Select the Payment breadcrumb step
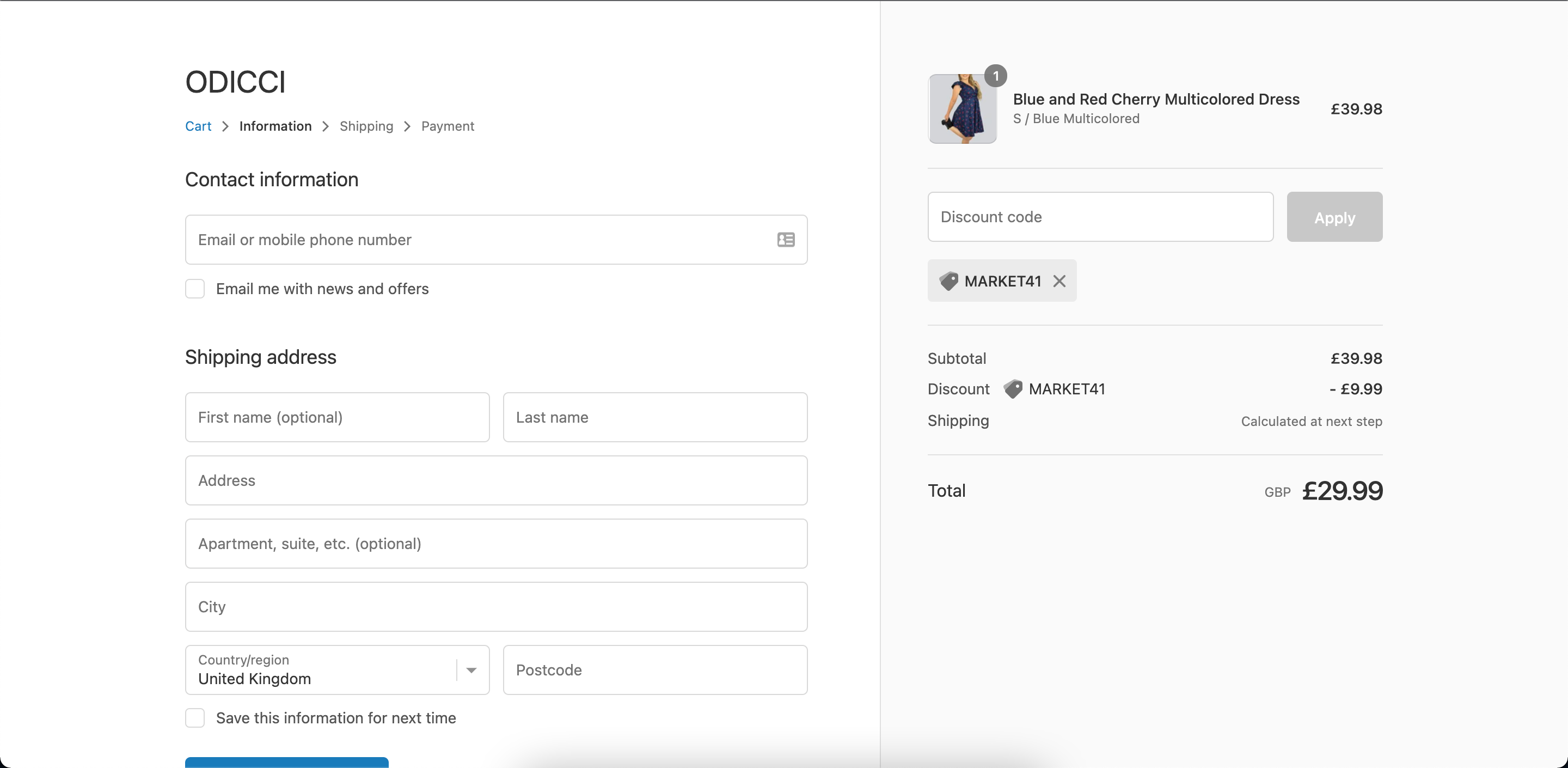 click(x=448, y=127)
